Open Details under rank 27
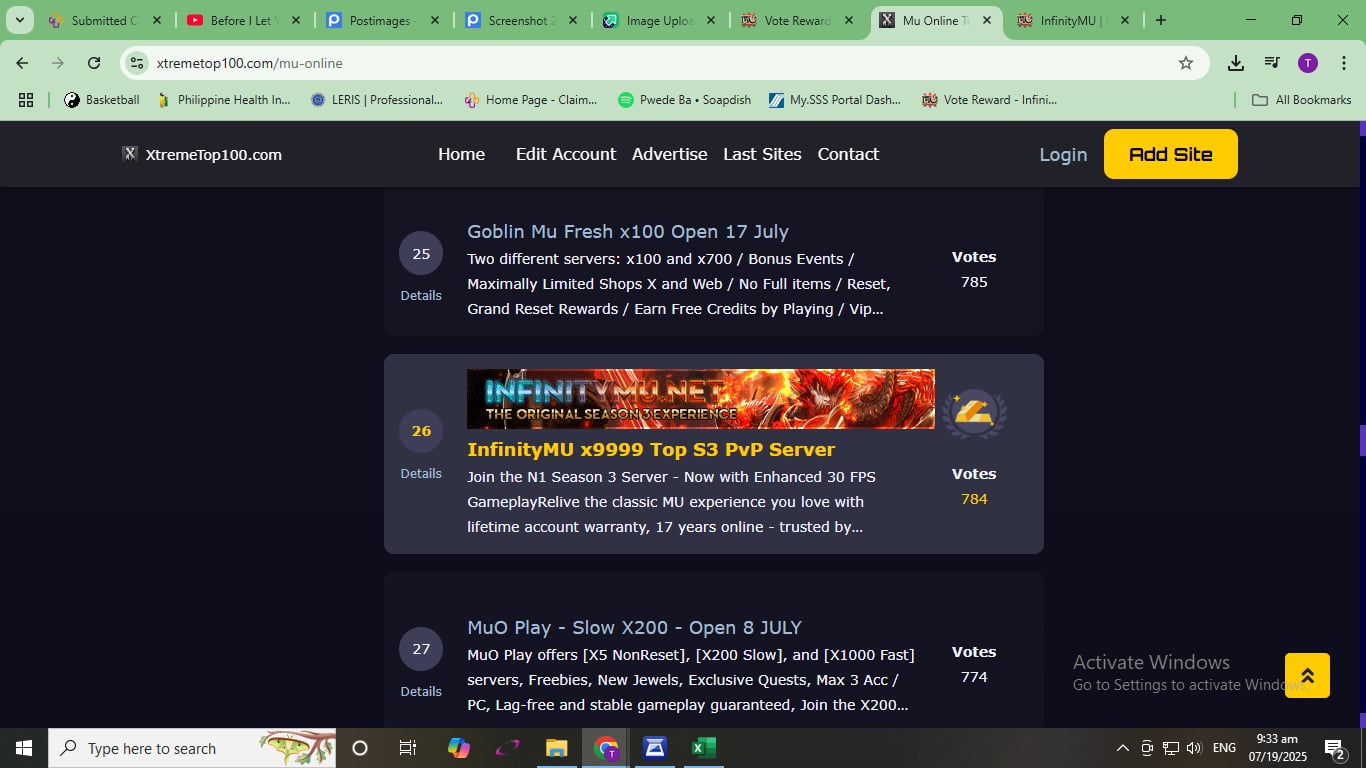This screenshot has height=768, width=1366. [421, 691]
